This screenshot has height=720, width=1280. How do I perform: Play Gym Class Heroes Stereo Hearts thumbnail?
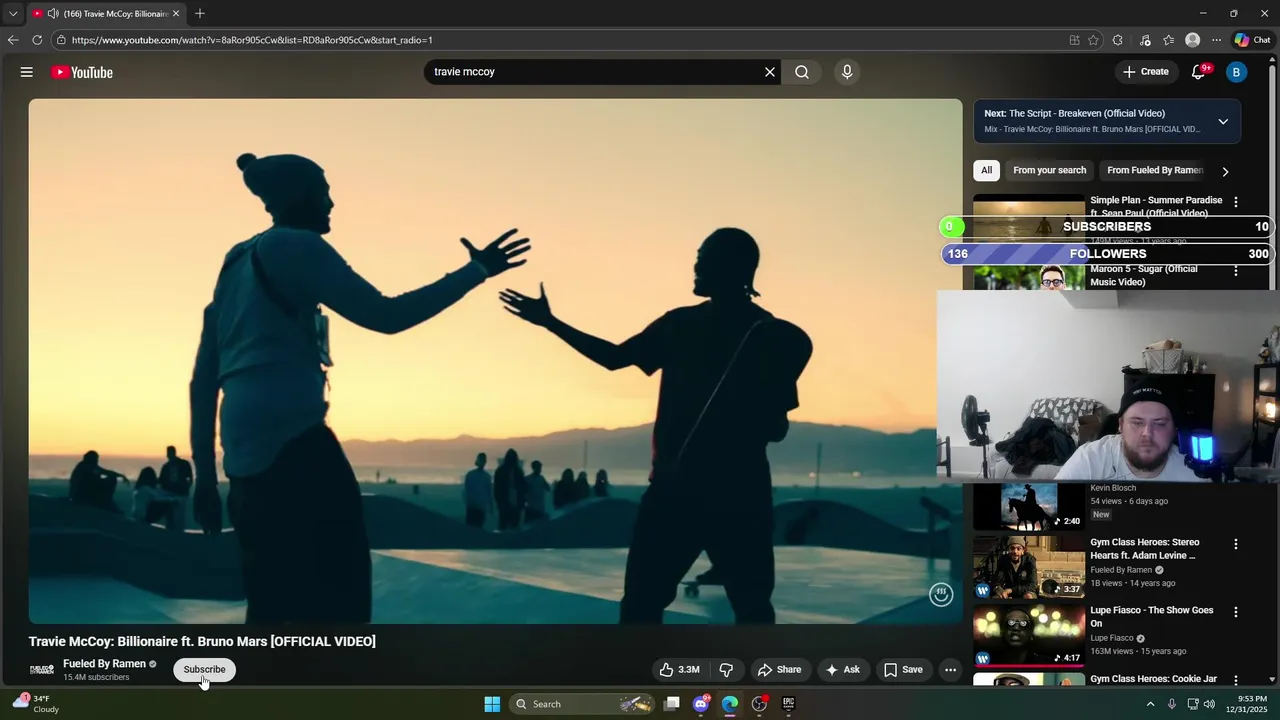[x=1029, y=567]
